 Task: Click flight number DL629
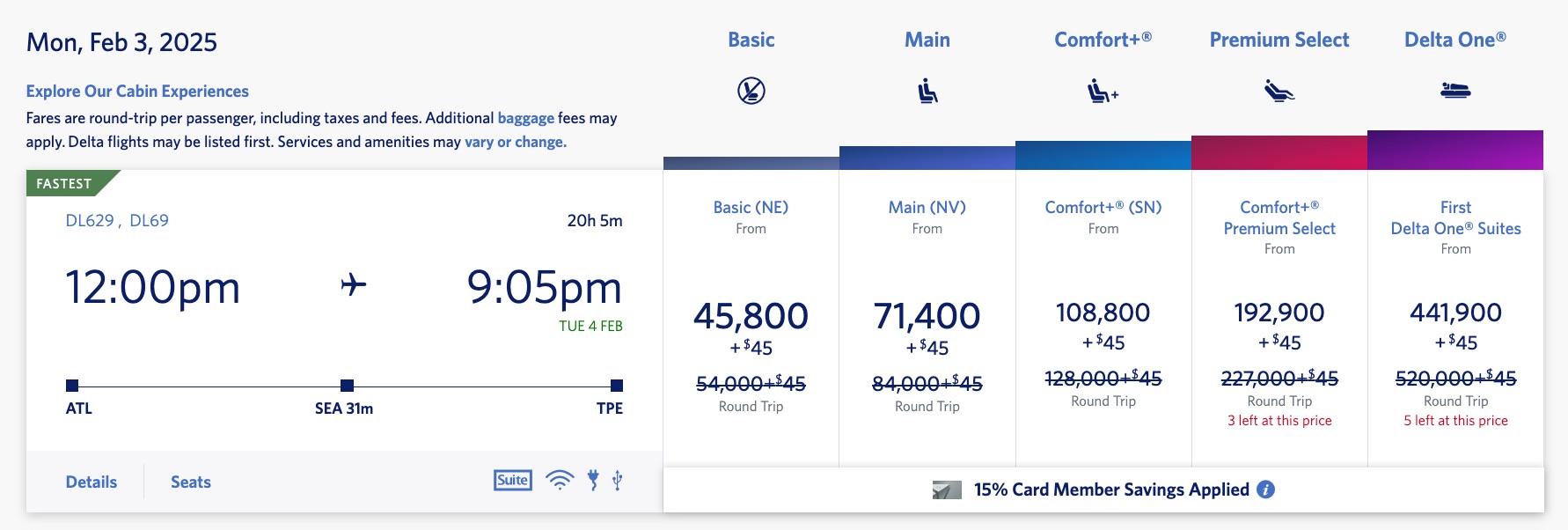pos(90,220)
